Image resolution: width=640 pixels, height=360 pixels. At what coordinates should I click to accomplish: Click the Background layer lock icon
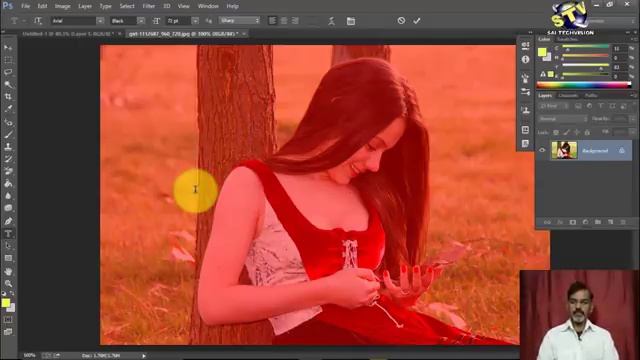[622, 151]
